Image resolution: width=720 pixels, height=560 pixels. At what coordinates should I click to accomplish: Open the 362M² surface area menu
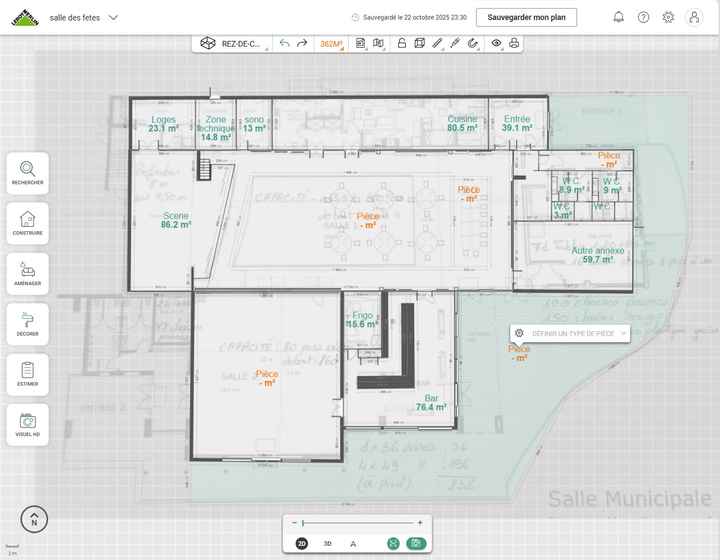pos(331,43)
